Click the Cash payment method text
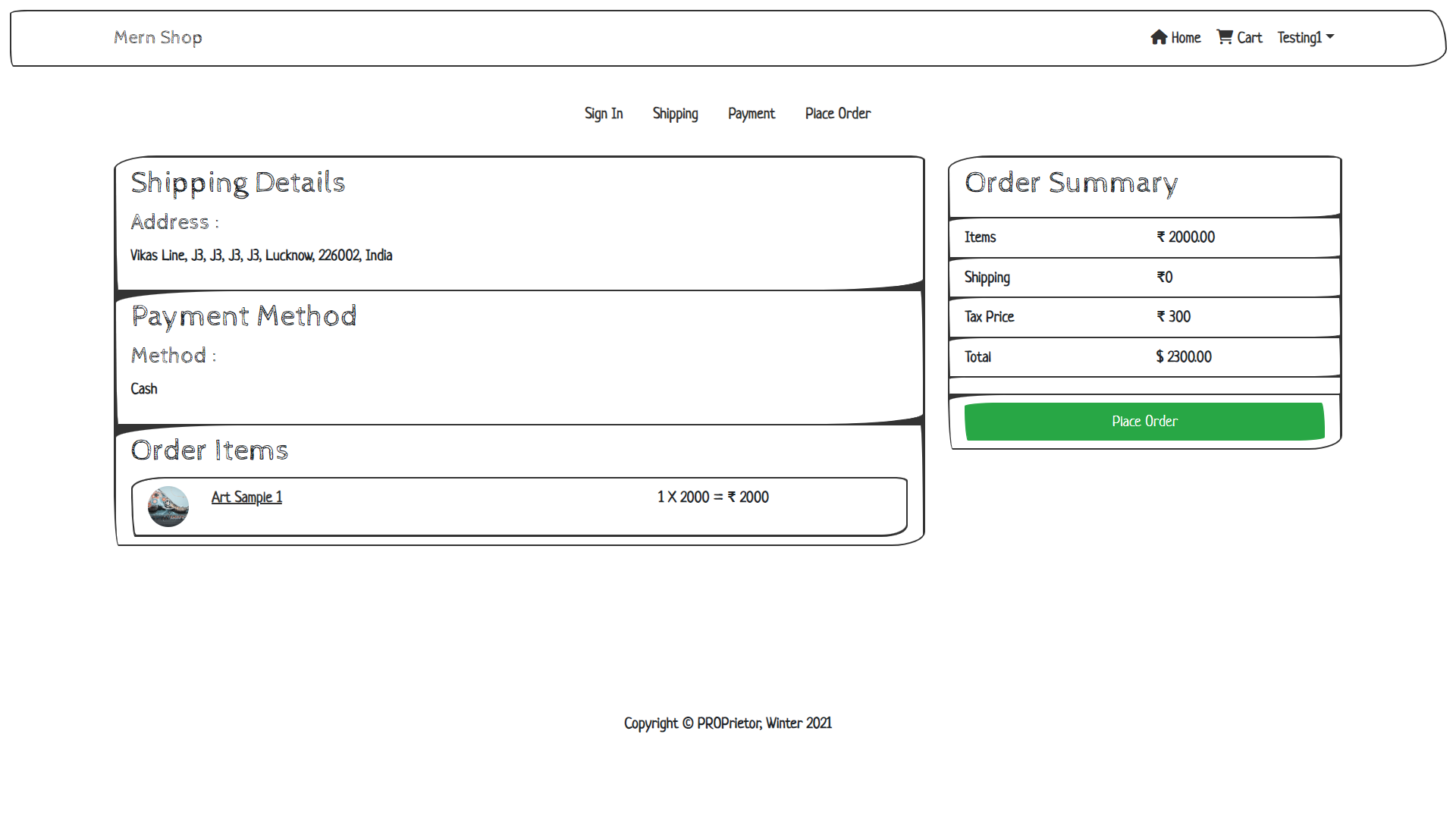Image resolution: width=1456 pixels, height=819 pixels. pyautogui.click(x=144, y=389)
